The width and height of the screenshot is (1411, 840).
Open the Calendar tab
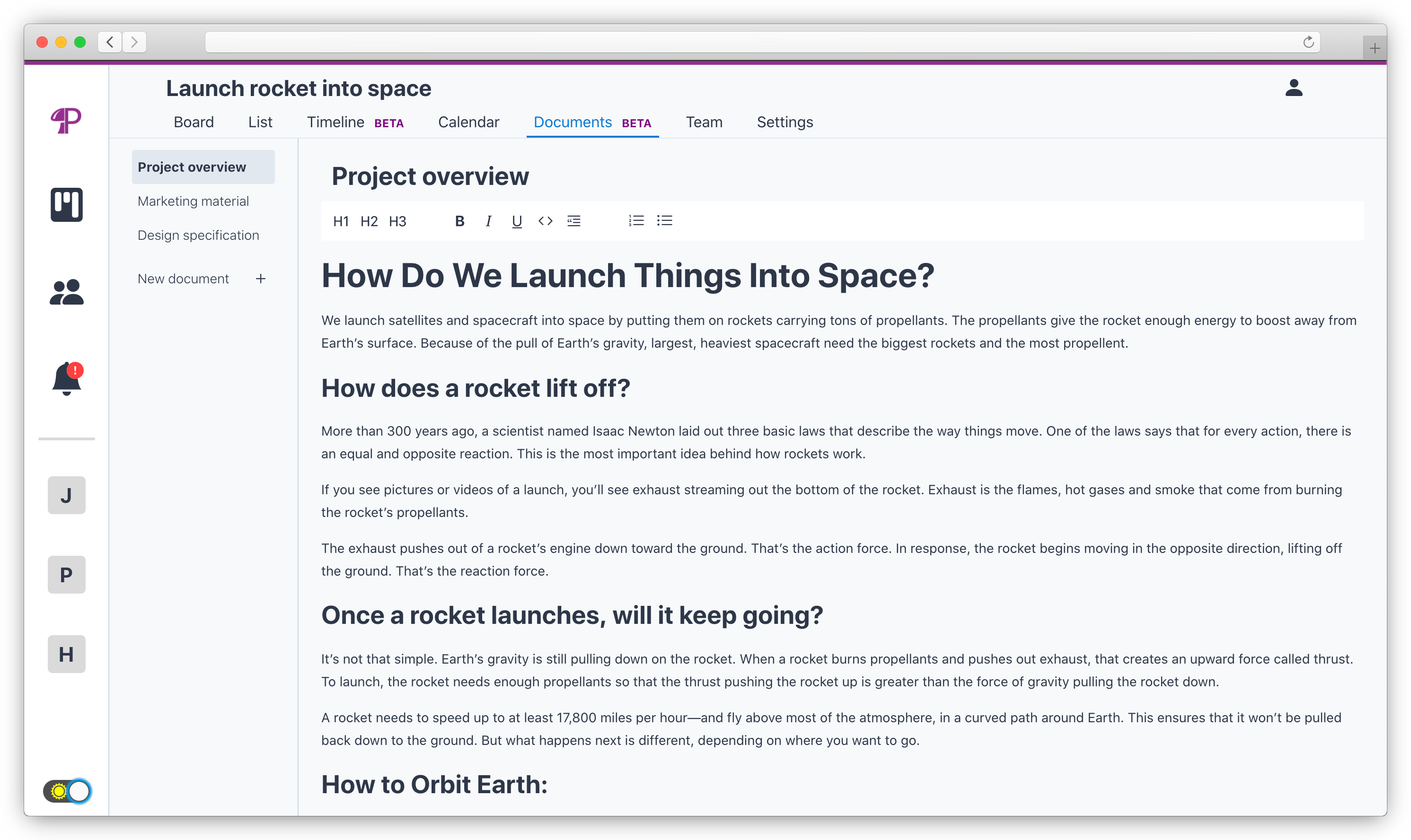click(468, 122)
